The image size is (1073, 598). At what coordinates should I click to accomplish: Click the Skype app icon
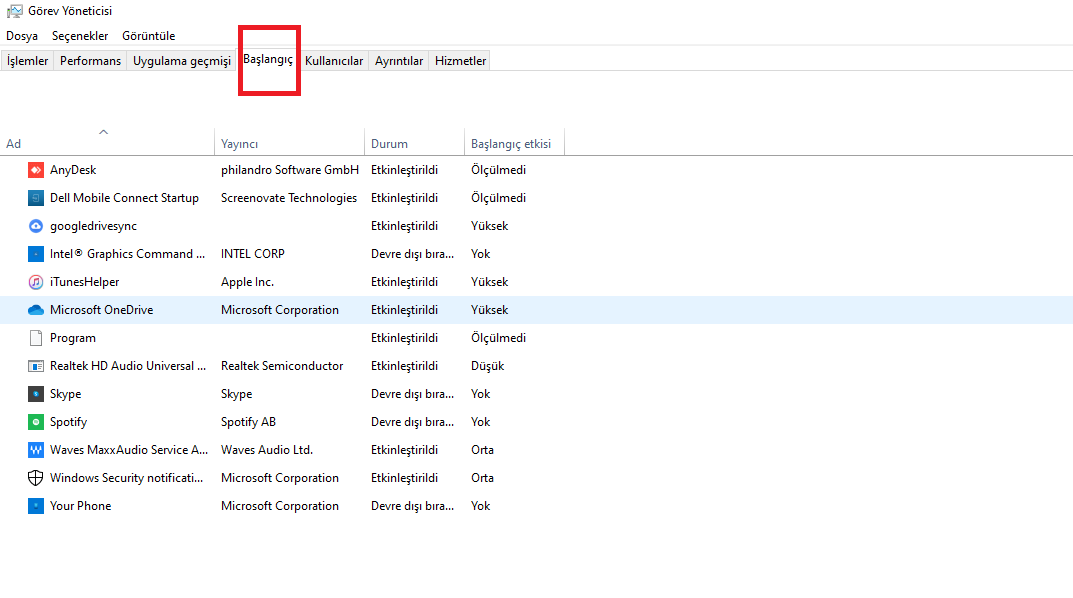click(x=36, y=394)
